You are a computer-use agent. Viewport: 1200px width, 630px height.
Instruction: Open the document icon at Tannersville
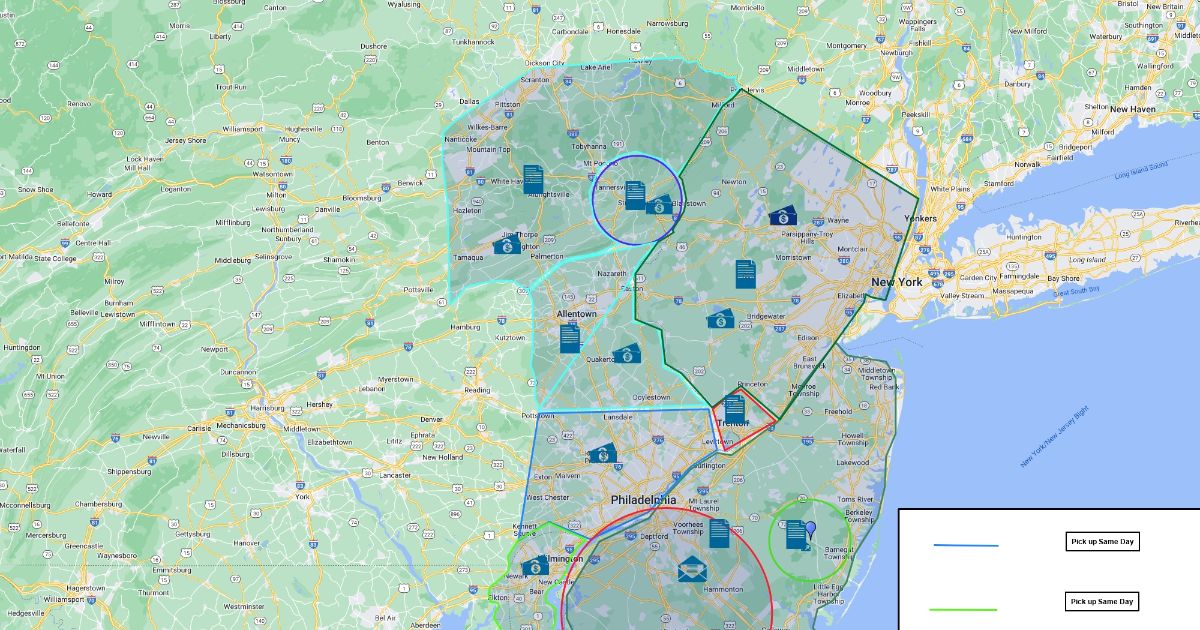click(x=635, y=195)
